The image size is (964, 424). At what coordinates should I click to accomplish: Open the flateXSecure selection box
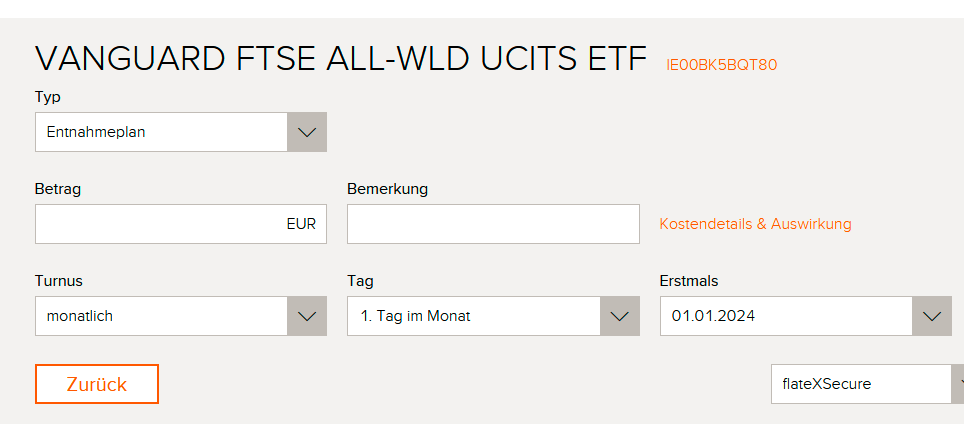coord(860,384)
